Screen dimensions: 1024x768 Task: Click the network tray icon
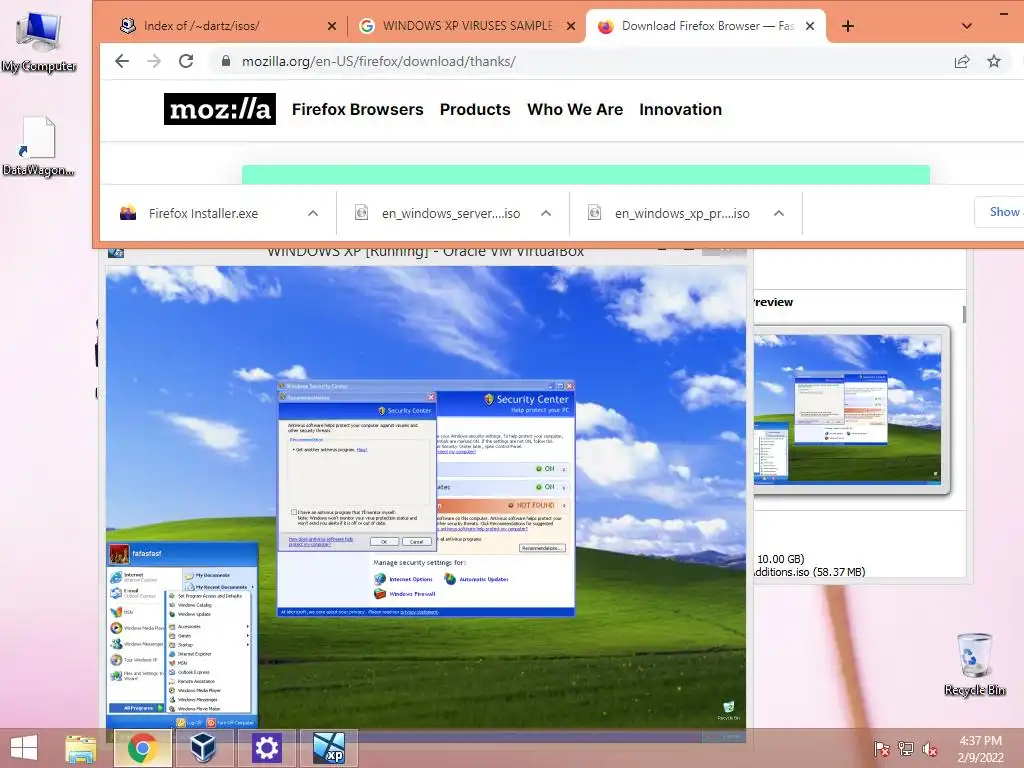[x=906, y=749]
